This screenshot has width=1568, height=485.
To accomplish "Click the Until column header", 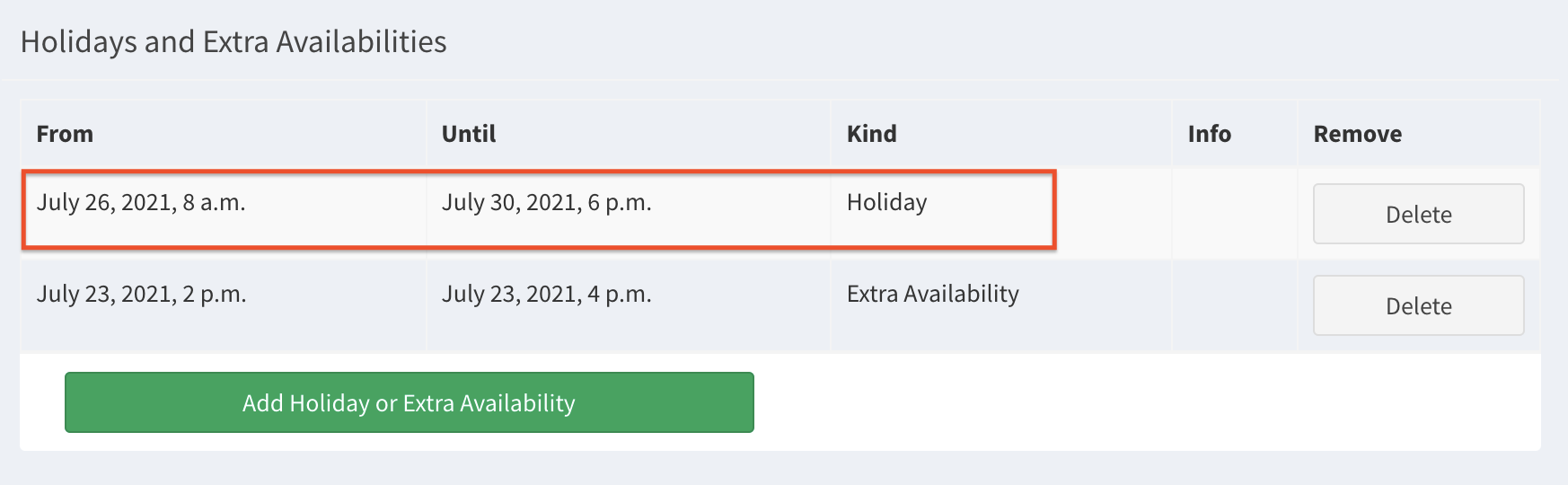I will click(x=469, y=134).
